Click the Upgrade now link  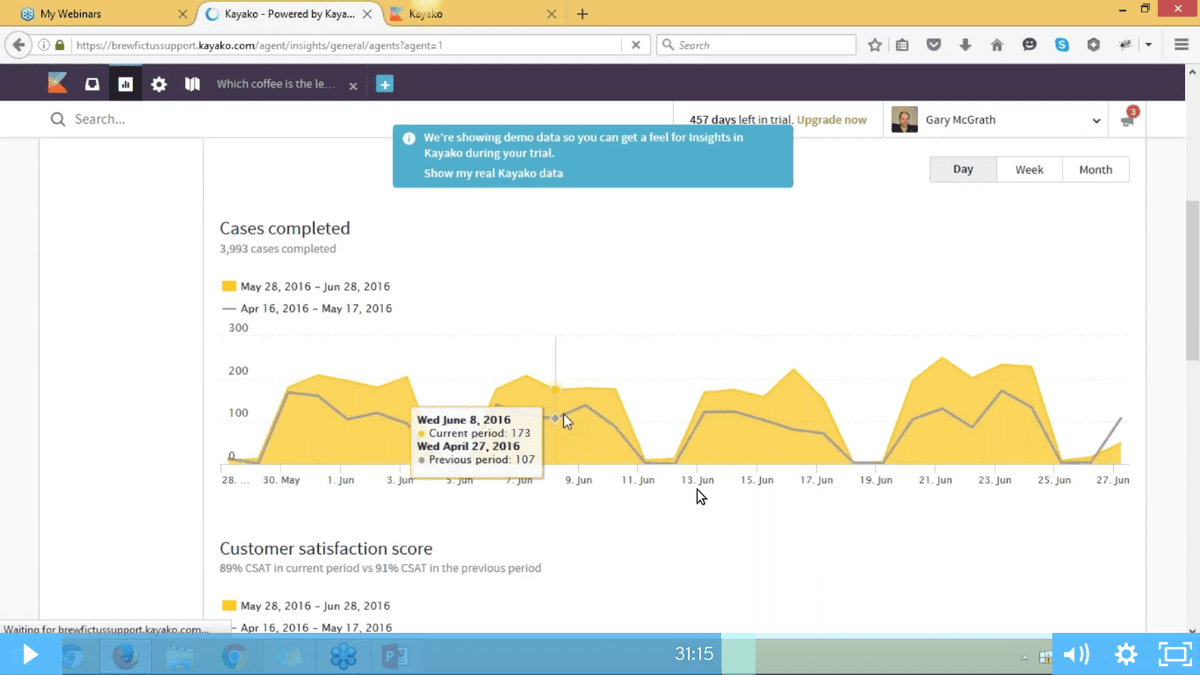831,120
